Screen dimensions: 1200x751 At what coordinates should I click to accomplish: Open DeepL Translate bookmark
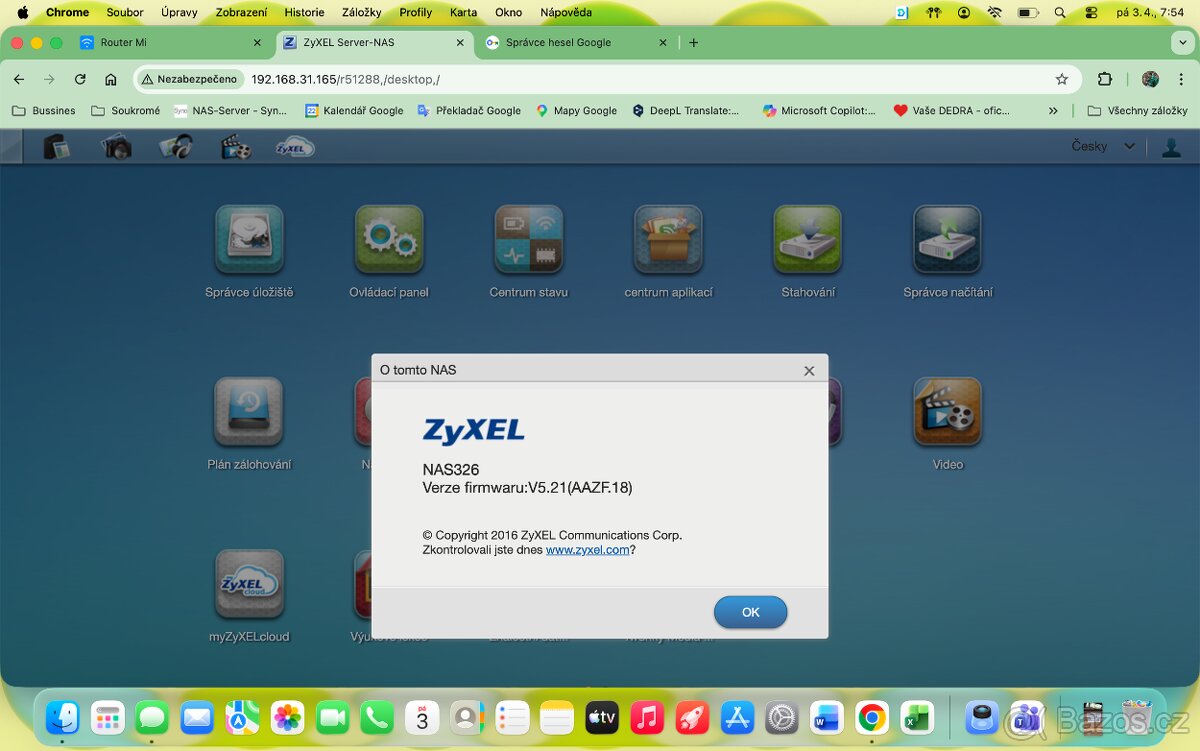pyautogui.click(x=686, y=111)
